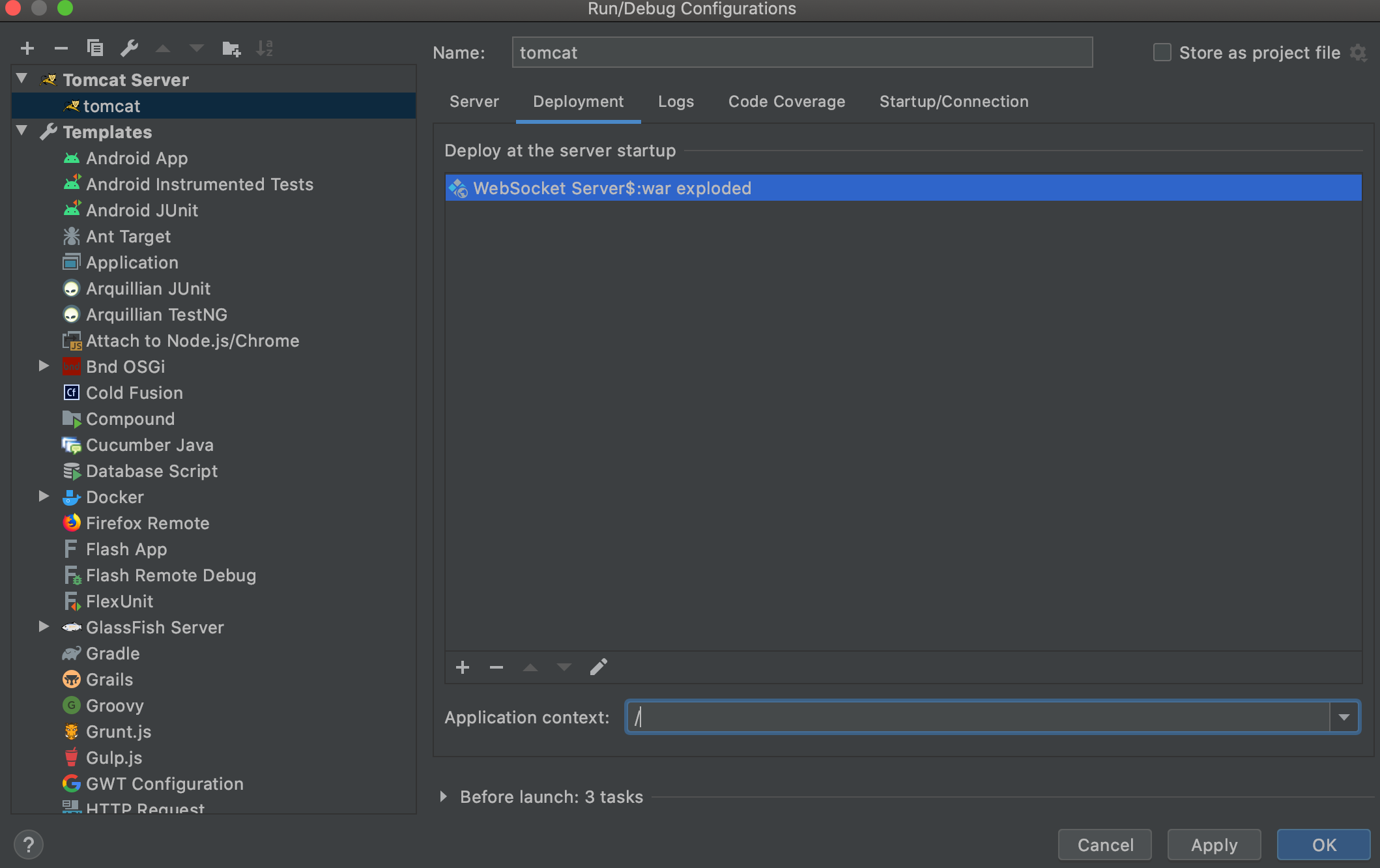Viewport: 1380px width, 868px height.
Task: Open edit templates wrench icon
Action: (x=129, y=48)
